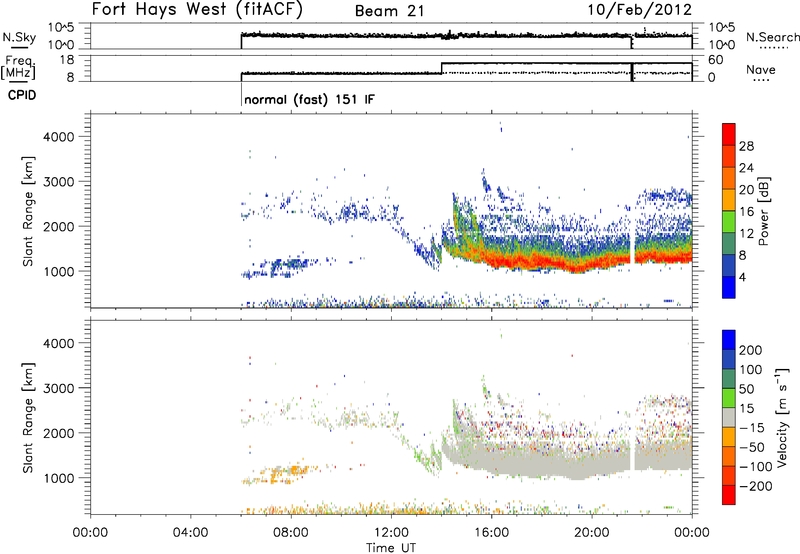The width and height of the screenshot is (800, 554).
Task: Click the 'Slant Range [km]' label of power panel
Action: (28, 211)
